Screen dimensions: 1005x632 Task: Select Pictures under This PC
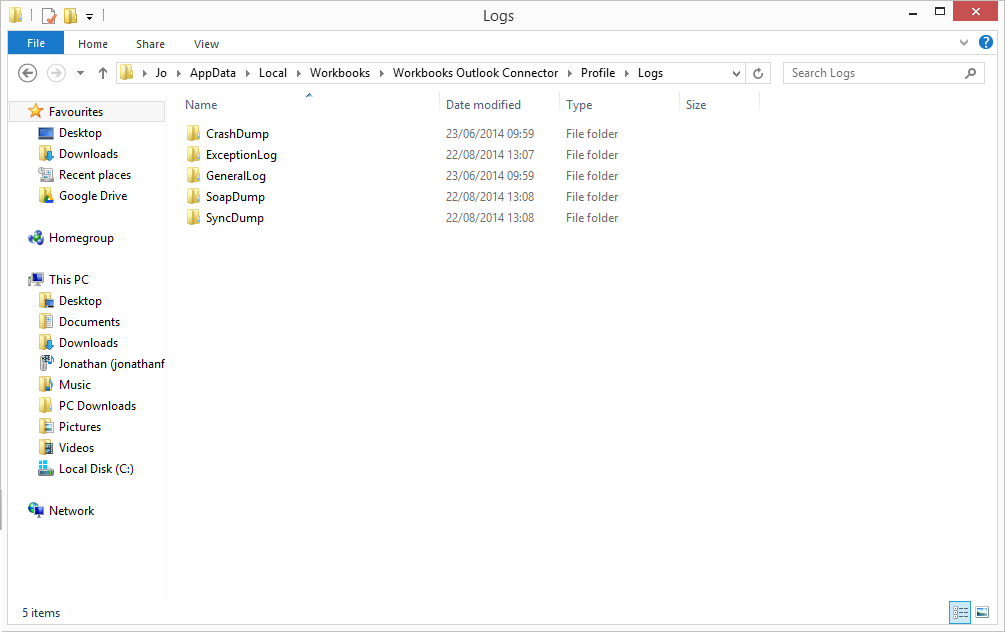pos(80,427)
